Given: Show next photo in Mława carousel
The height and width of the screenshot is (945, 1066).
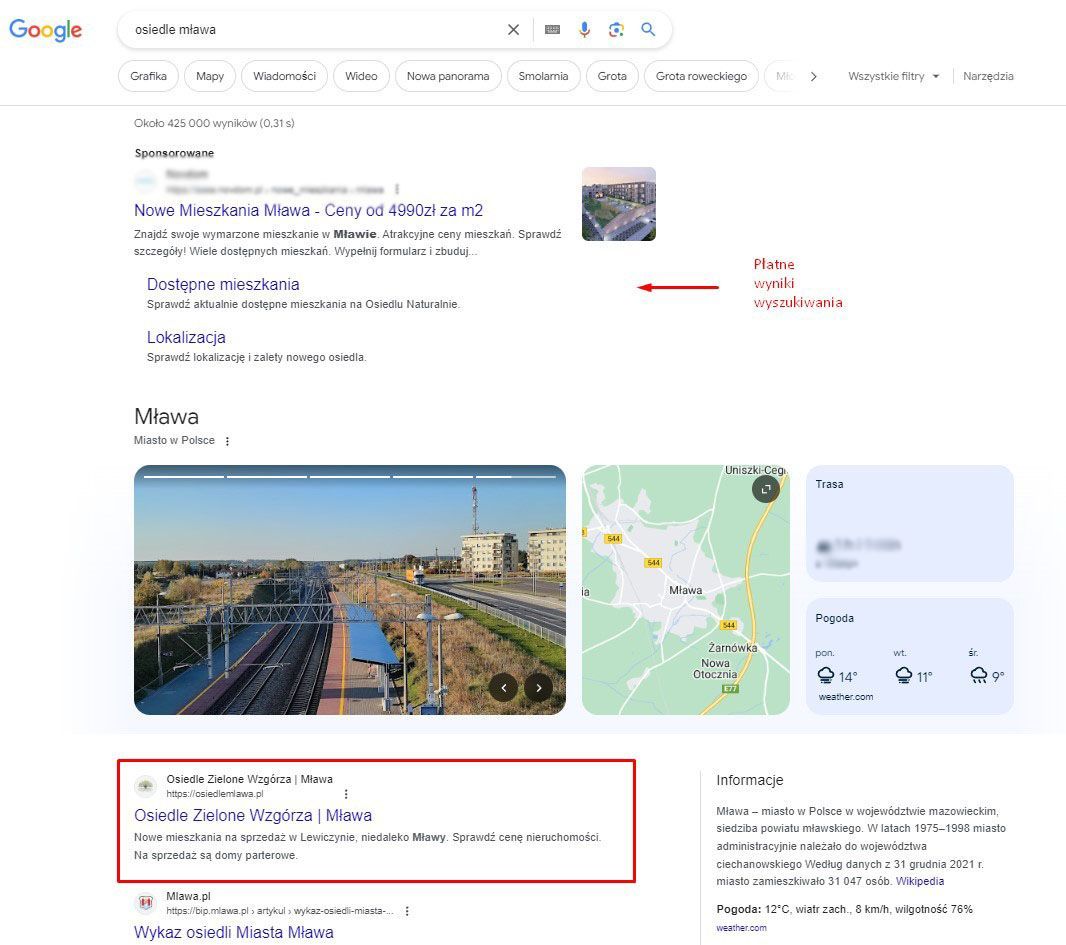Looking at the screenshot, I should (x=539, y=687).
